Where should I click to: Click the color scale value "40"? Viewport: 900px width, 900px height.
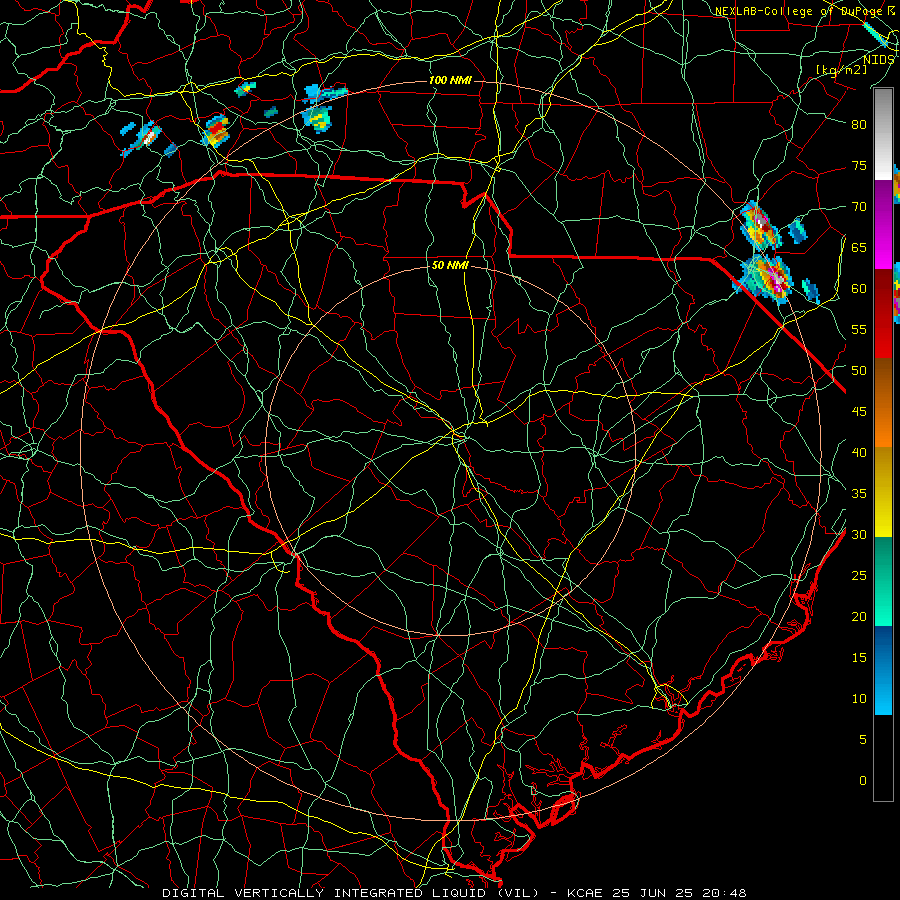pyautogui.click(x=859, y=453)
